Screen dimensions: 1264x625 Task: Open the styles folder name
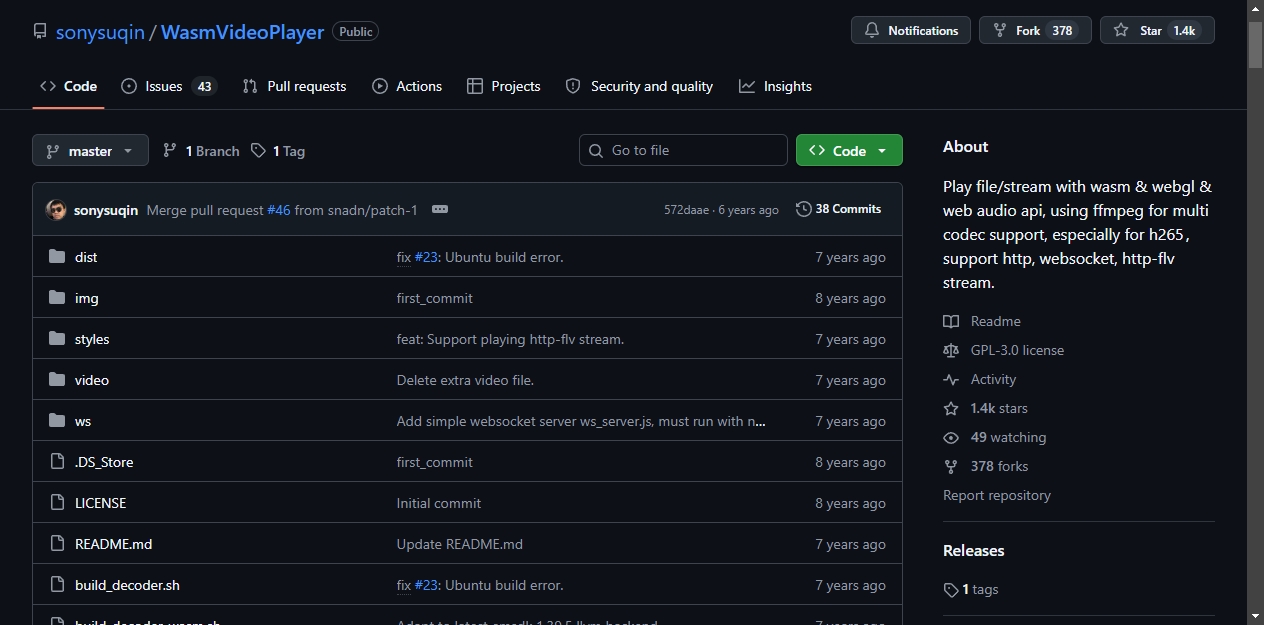tap(92, 339)
